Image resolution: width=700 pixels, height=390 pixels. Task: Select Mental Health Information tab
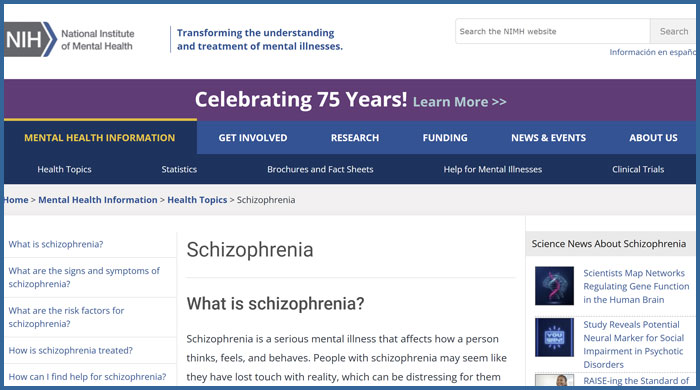pos(100,138)
